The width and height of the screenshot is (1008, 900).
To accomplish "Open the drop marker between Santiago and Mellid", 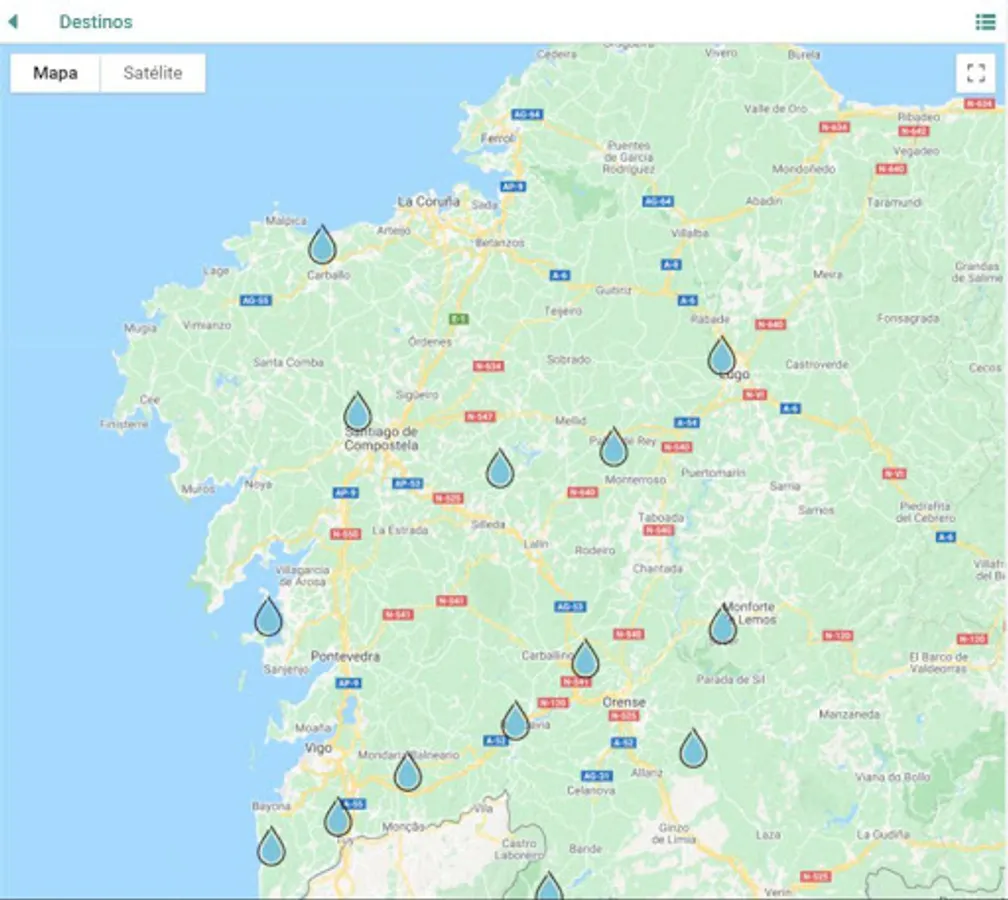I will [500, 468].
